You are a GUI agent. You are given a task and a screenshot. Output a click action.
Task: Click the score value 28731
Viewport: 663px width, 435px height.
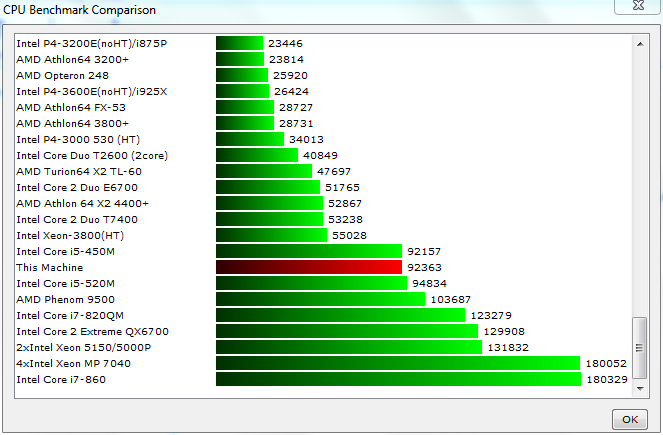(296, 123)
